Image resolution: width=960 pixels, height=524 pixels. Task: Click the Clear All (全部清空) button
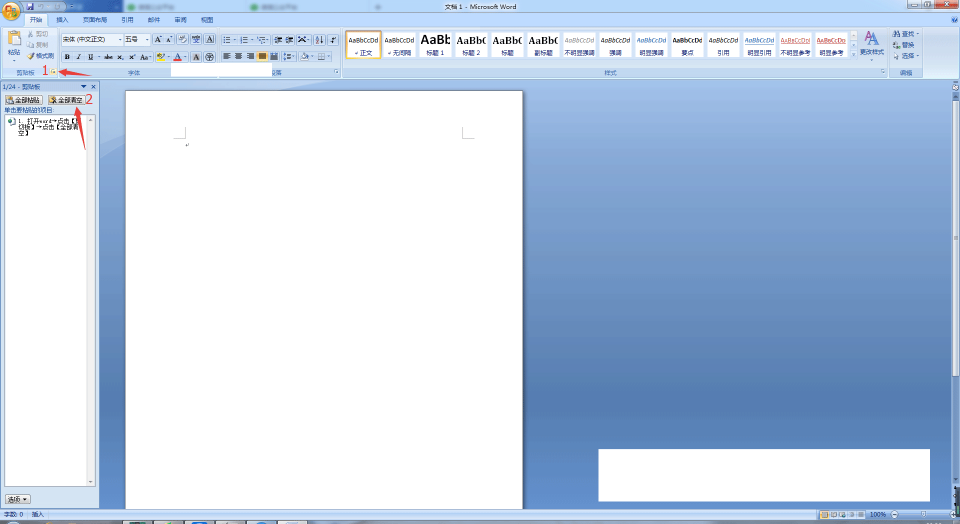pos(66,100)
